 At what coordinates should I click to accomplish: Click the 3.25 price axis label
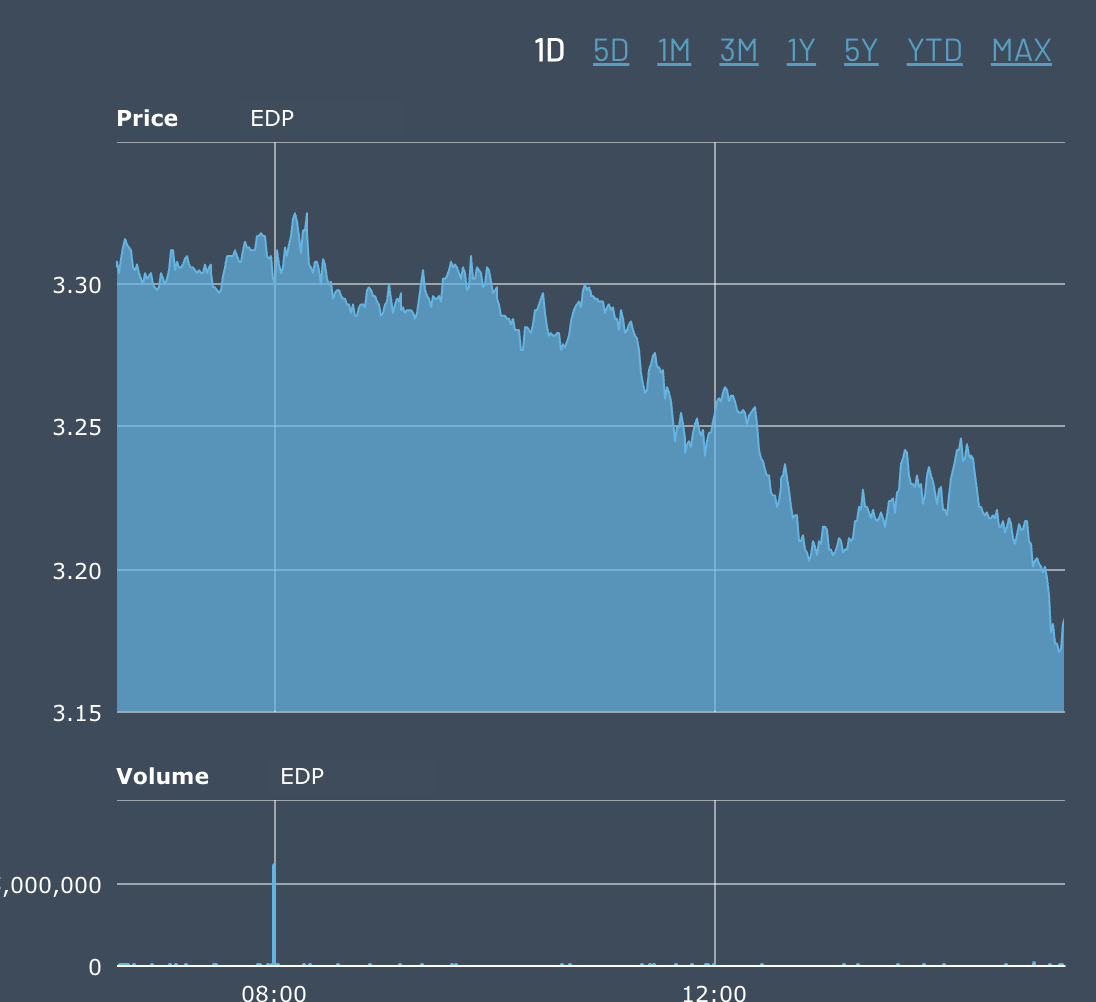77,427
